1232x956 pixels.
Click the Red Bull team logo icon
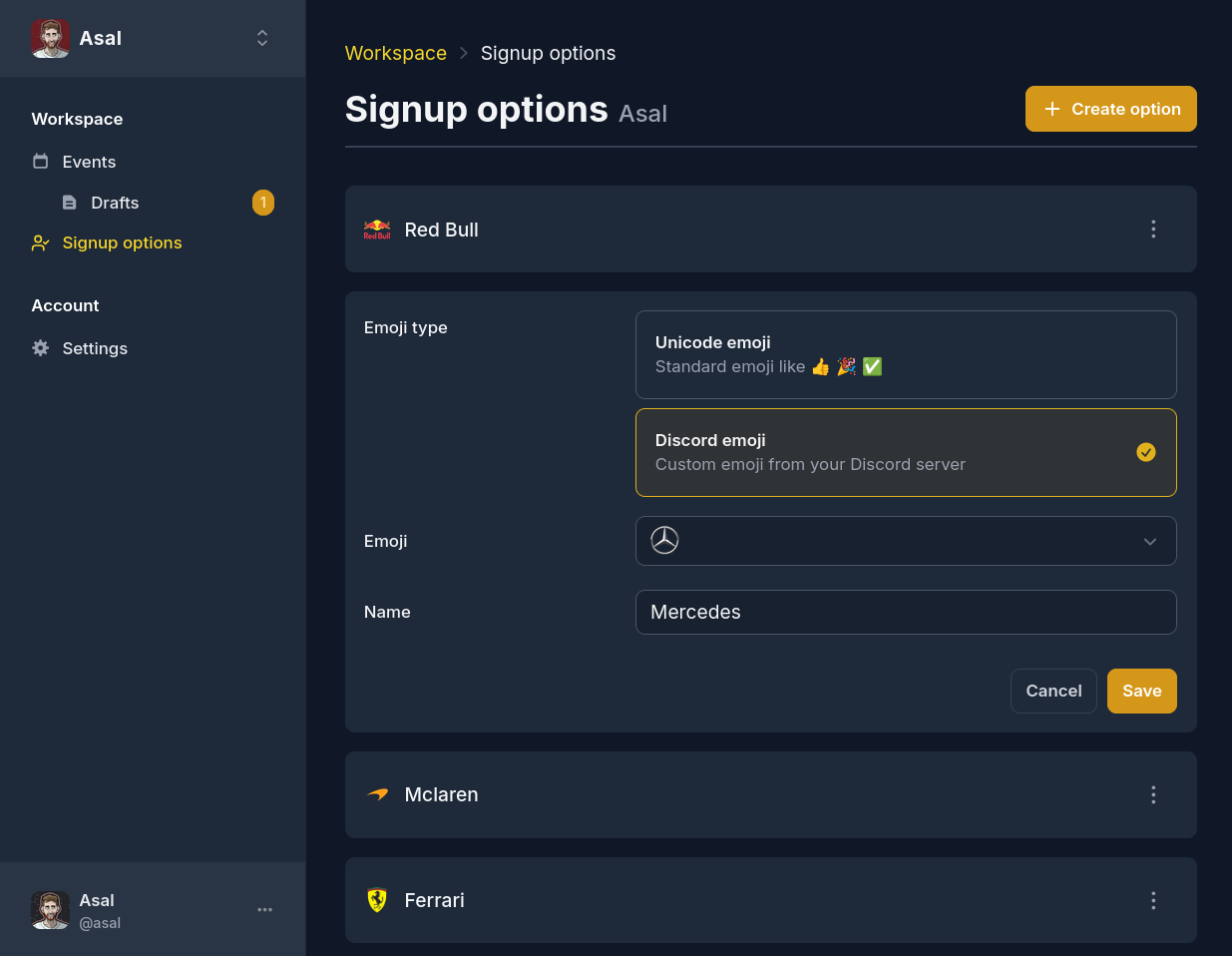[377, 229]
